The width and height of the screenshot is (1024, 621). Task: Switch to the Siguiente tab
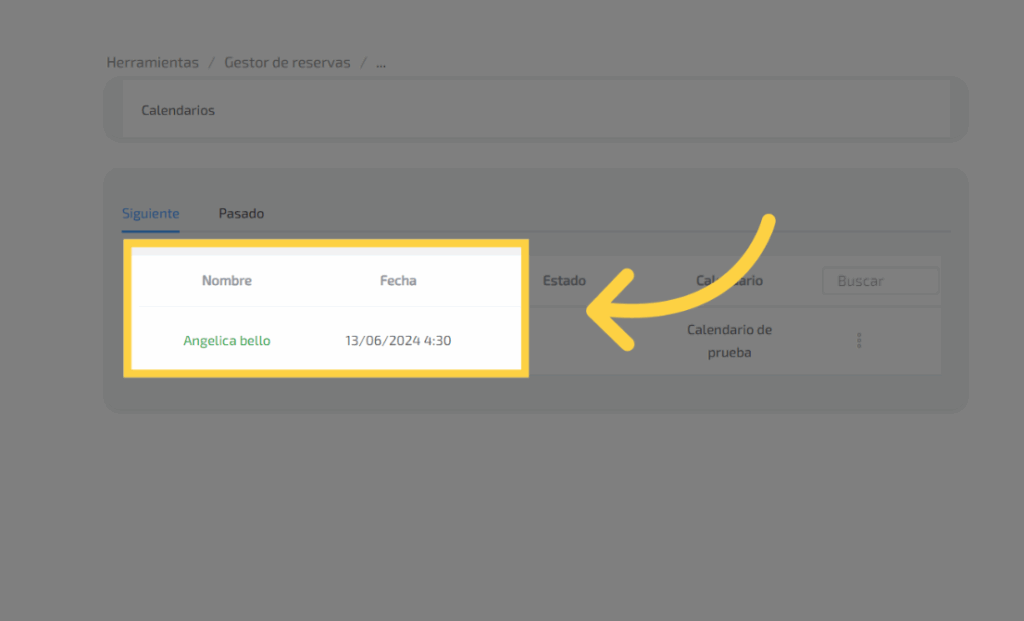pos(151,214)
